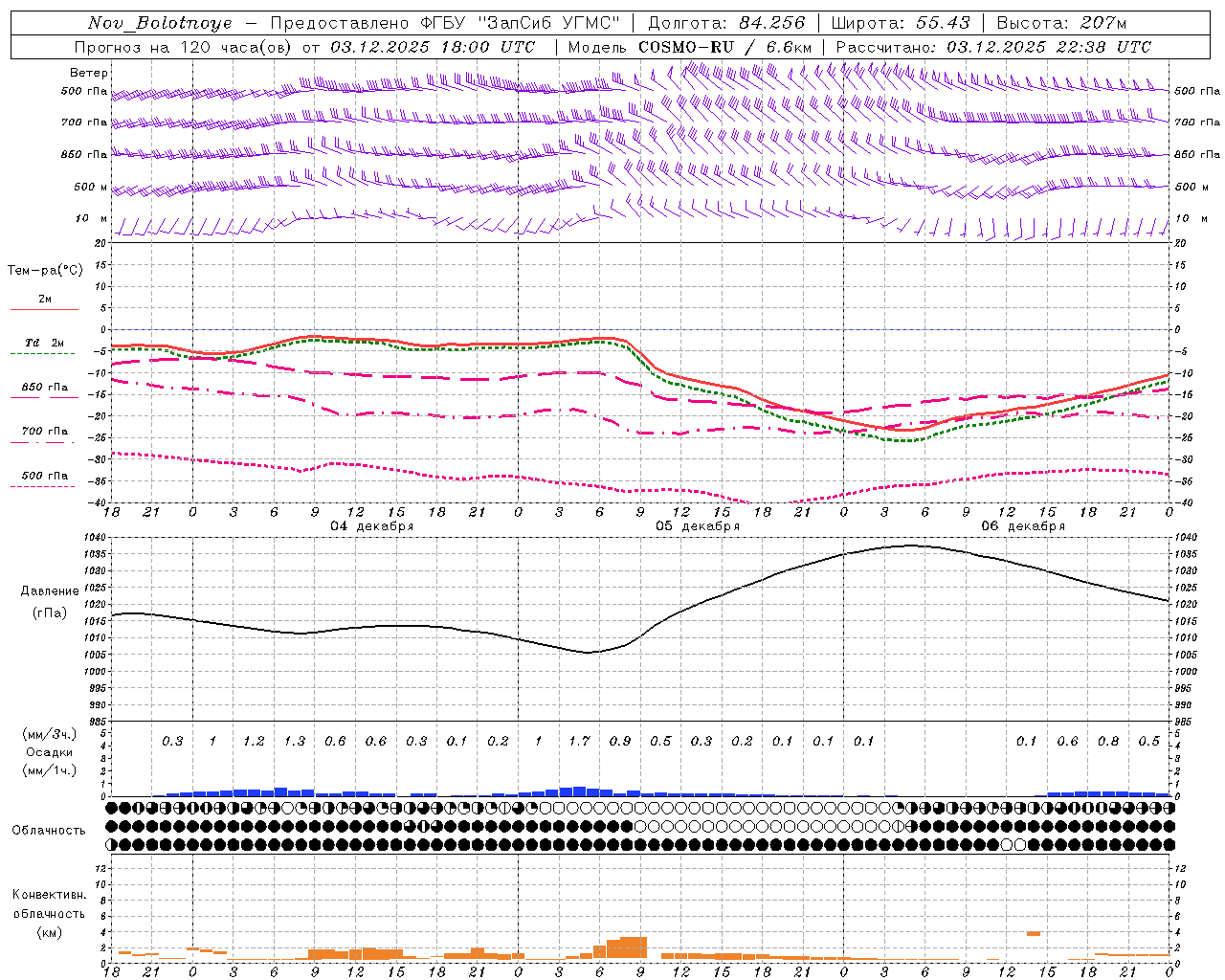Viewport: 1225px width, 980px height.
Task: Click the dotted line sample under temperature '500 гПа' legend
Action: [42, 486]
